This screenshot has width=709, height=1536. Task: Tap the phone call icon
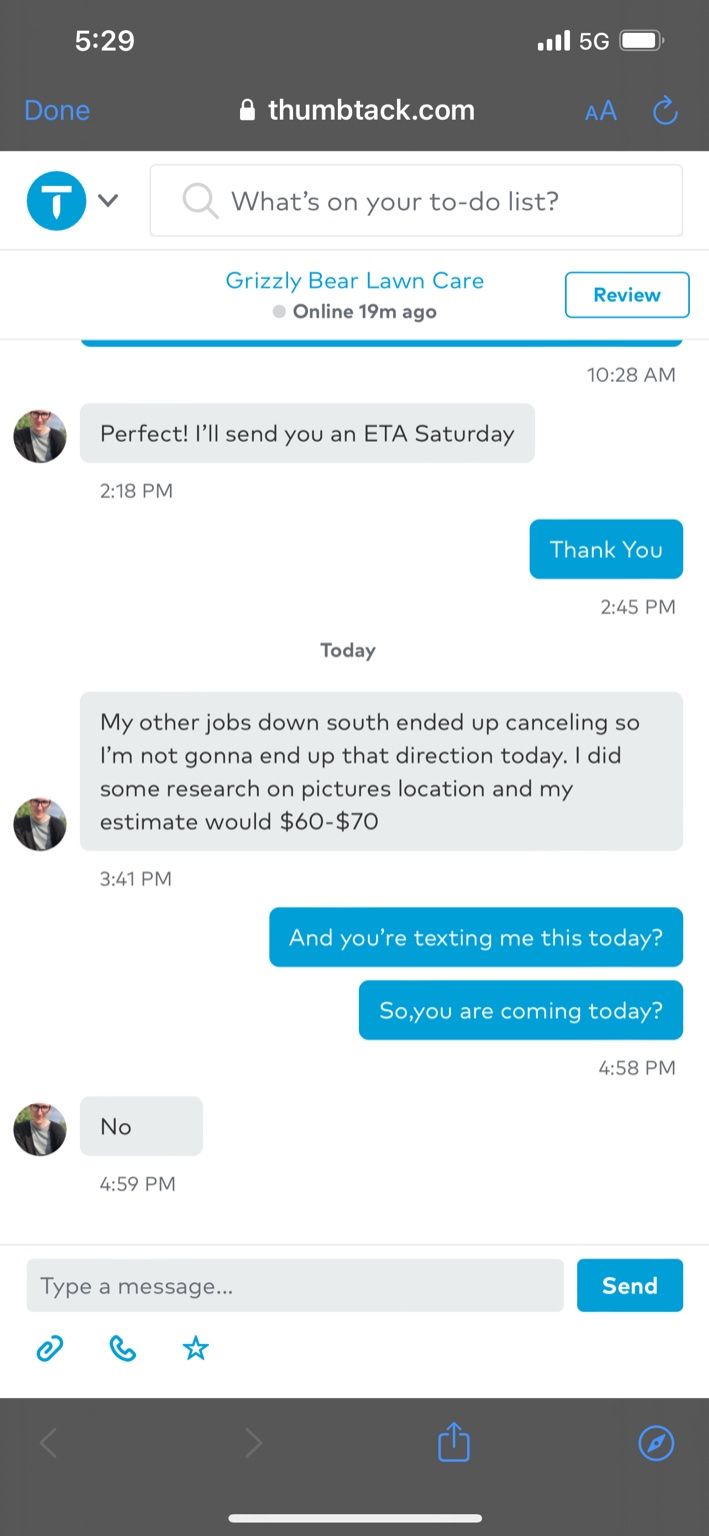tap(123, 1349)
